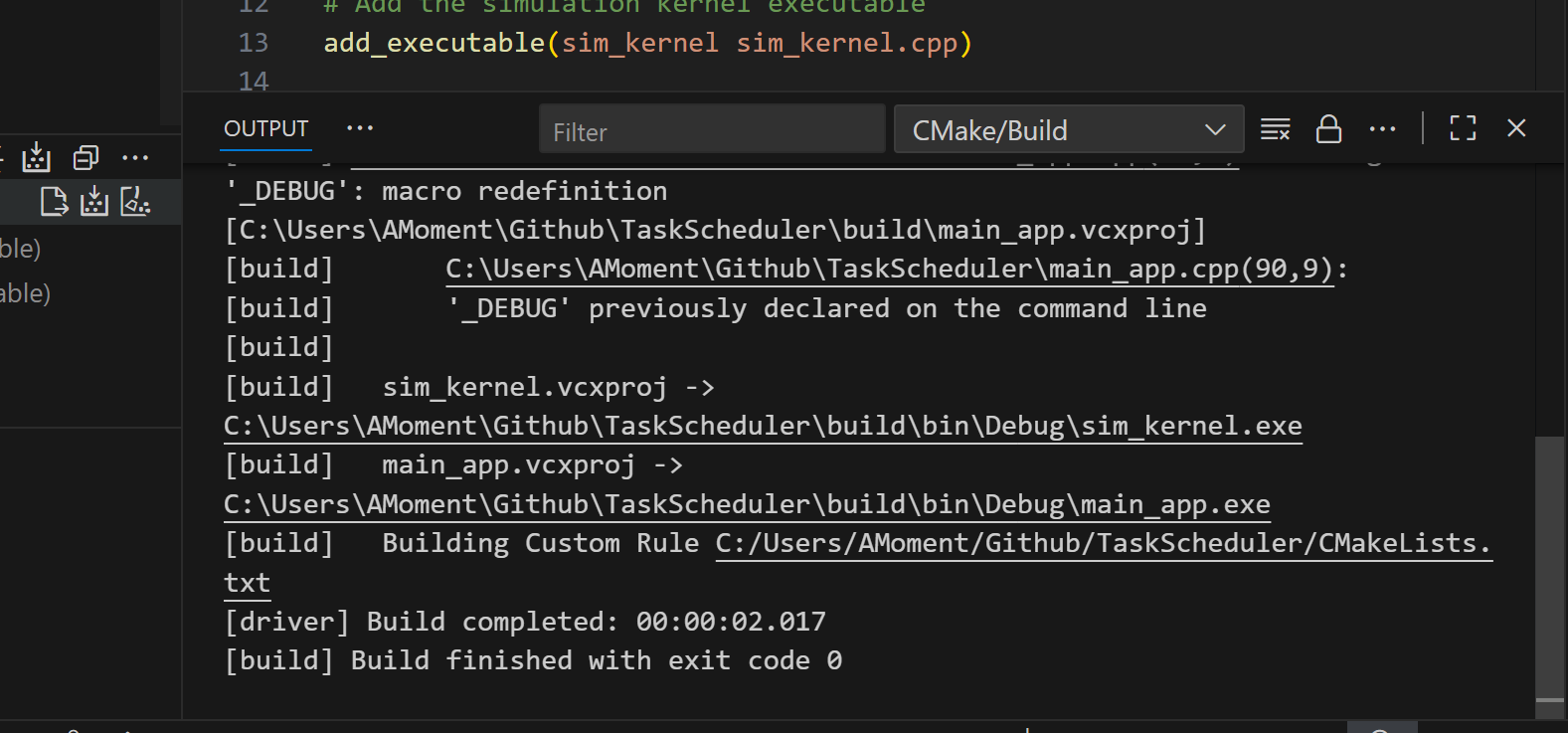Screen dimensions: 1568x733
Task: Click the build icon on selected sidebar row
Action: pyautogui.click(x=94, y=202)
